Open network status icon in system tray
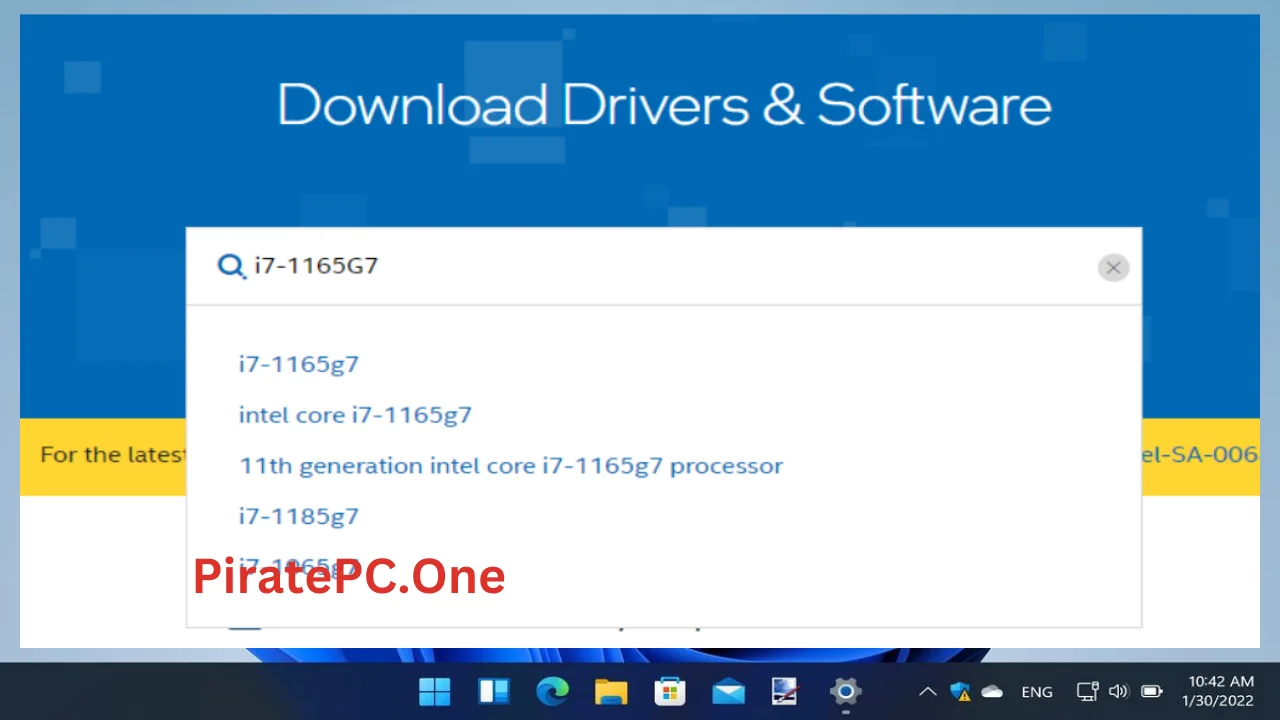 tap(1088, 691)
